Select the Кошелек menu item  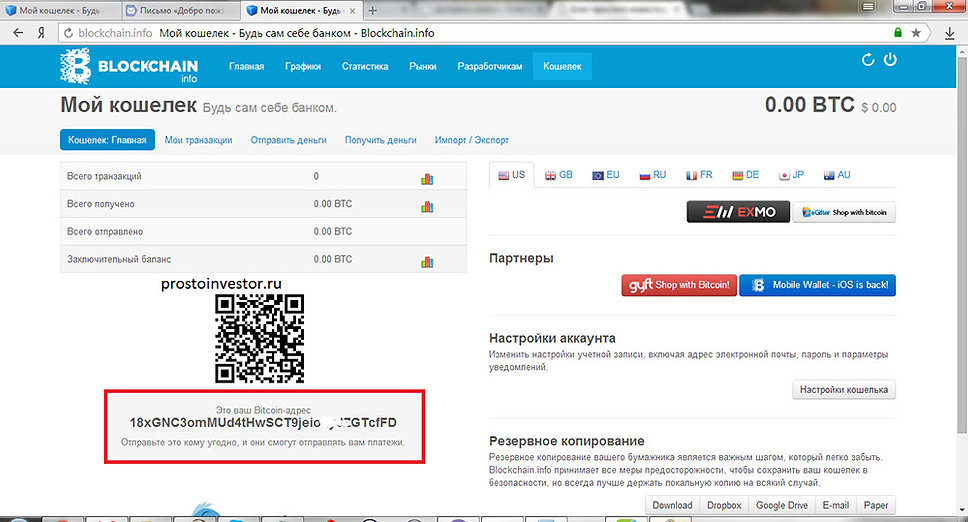coord(562,67)
